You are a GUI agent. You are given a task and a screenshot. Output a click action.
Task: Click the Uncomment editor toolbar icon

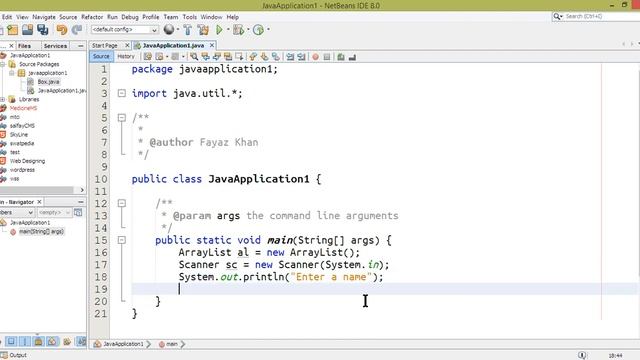(x=352, y=57)
